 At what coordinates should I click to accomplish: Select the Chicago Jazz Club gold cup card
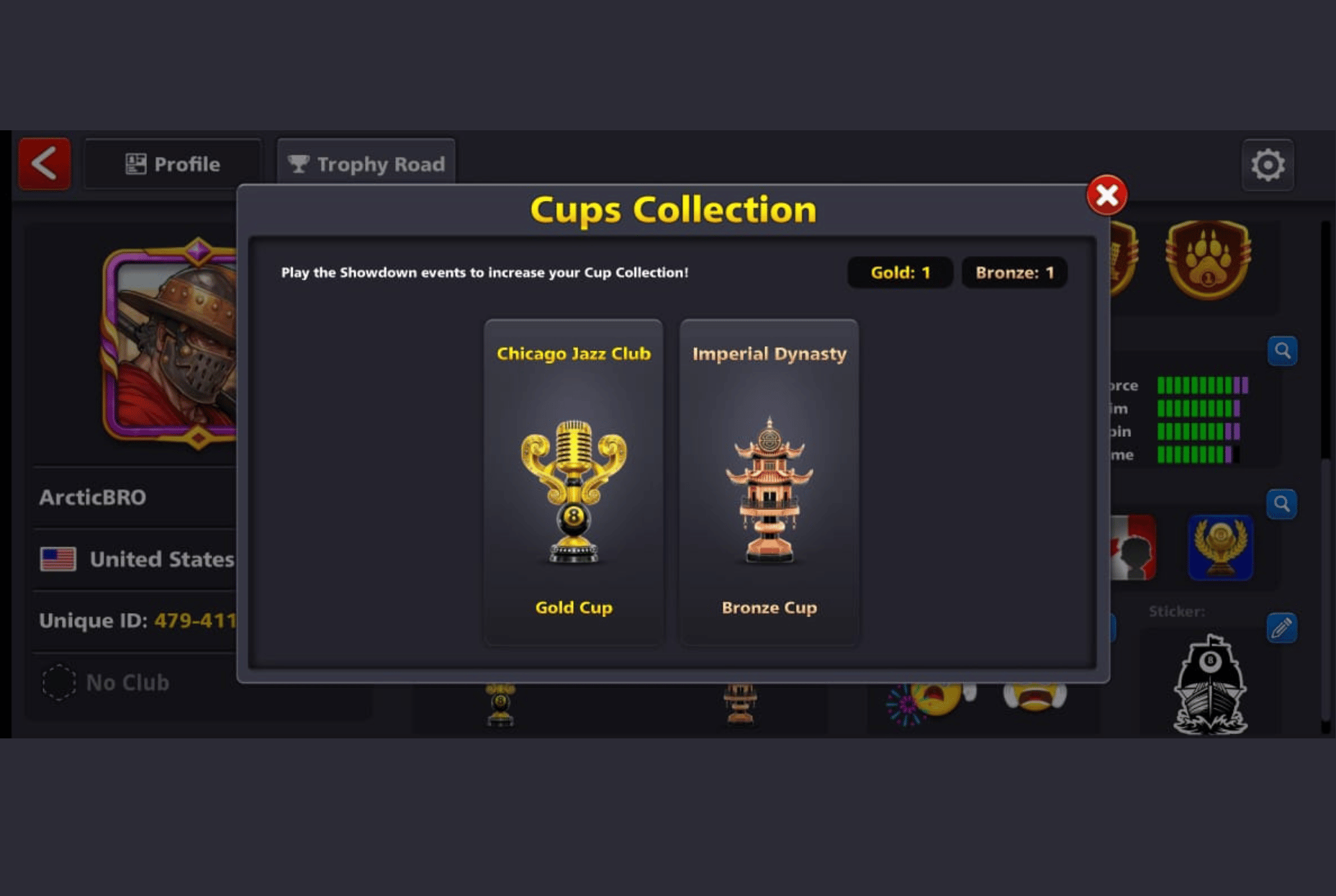point(574,481)
